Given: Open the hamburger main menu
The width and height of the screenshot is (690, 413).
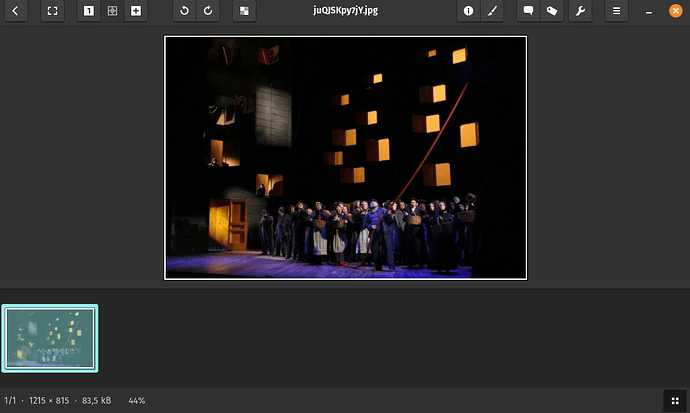Looking at the screenshot, I should click(617, 11).
